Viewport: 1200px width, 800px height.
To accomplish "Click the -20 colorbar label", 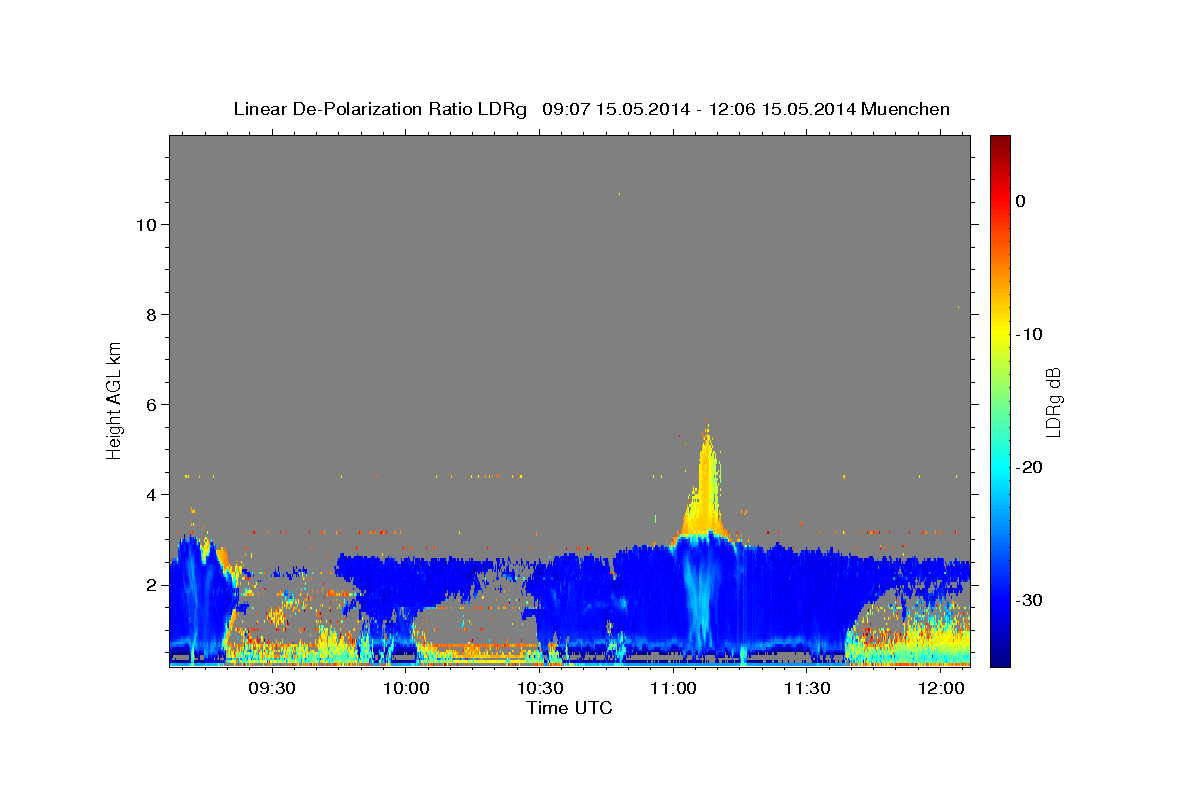I will click(x=1028, y=467).
